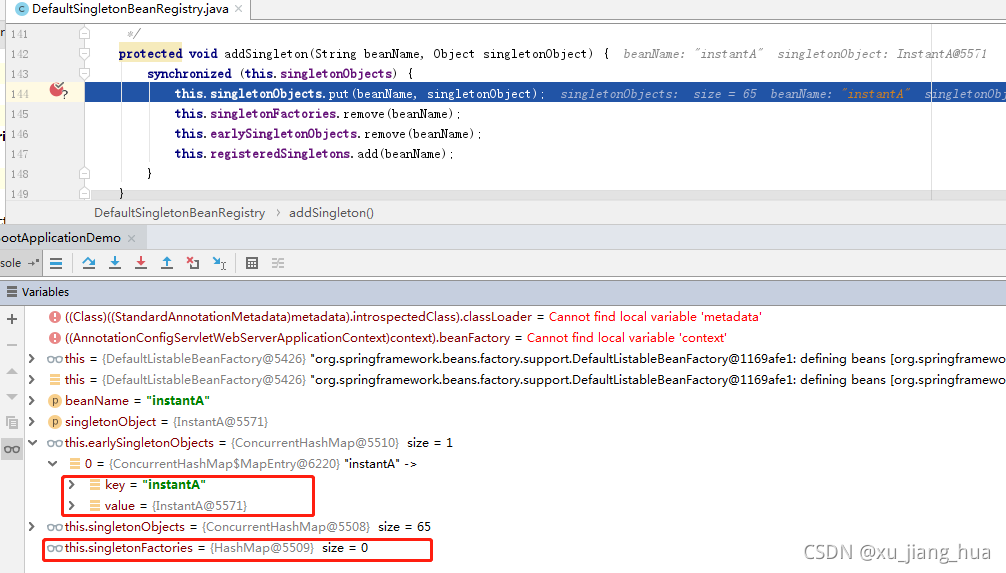The image size is (1006, 573).
Task: Collapse the map entry 0 node
Action: (x=53, y=464)
